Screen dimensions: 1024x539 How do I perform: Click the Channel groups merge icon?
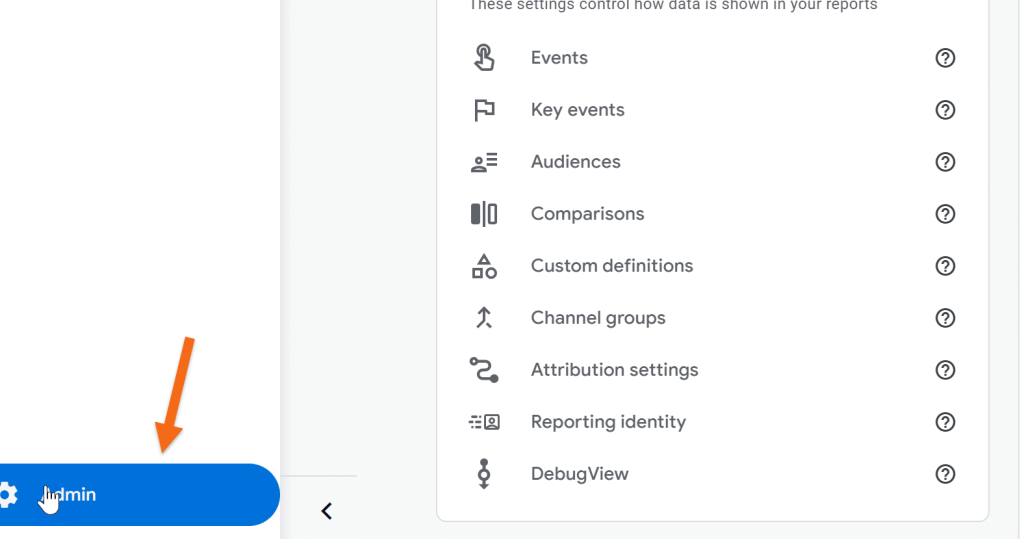(484, 318)
